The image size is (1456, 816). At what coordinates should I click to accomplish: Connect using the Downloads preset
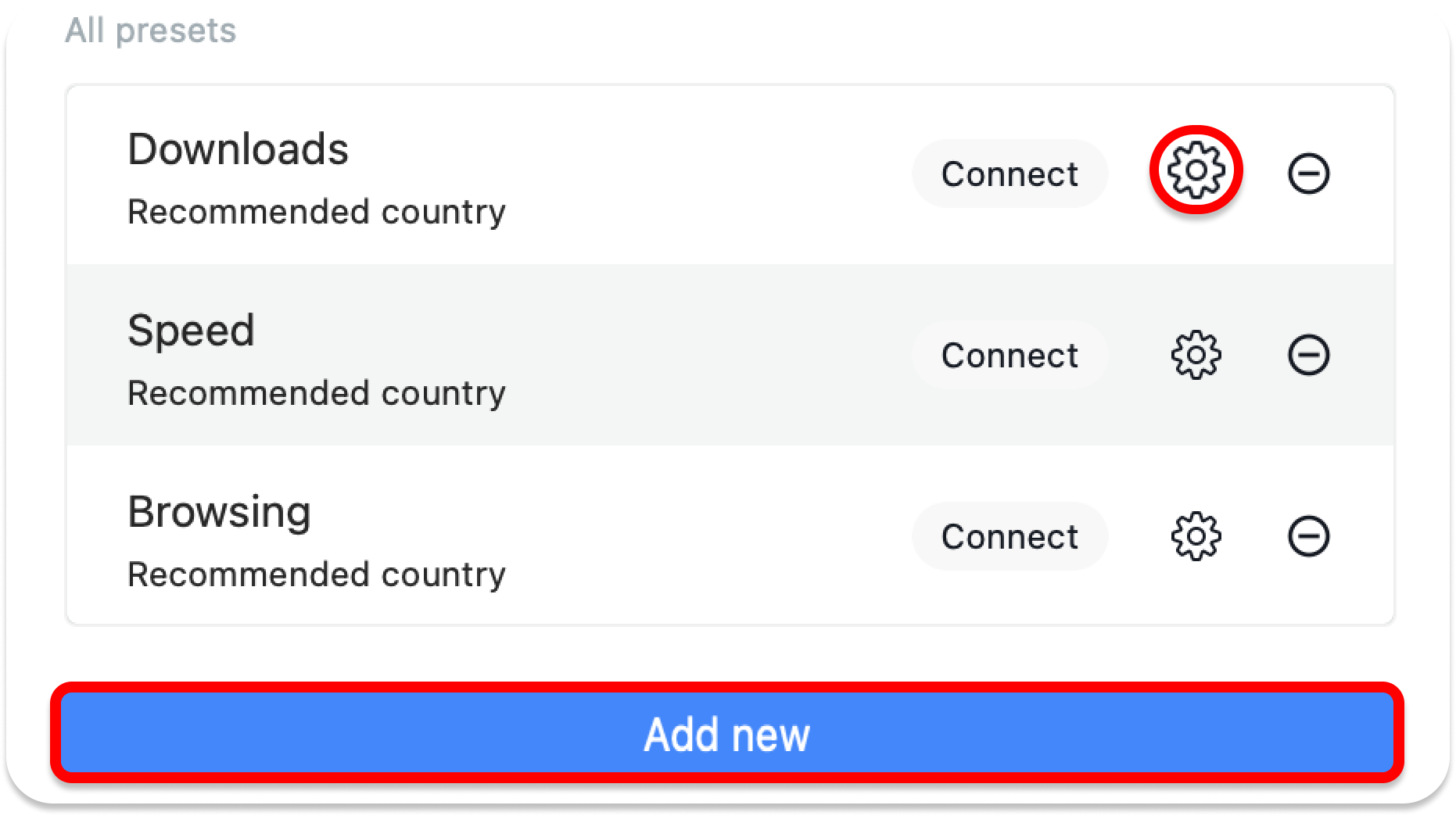click(x=1010, y=174)
